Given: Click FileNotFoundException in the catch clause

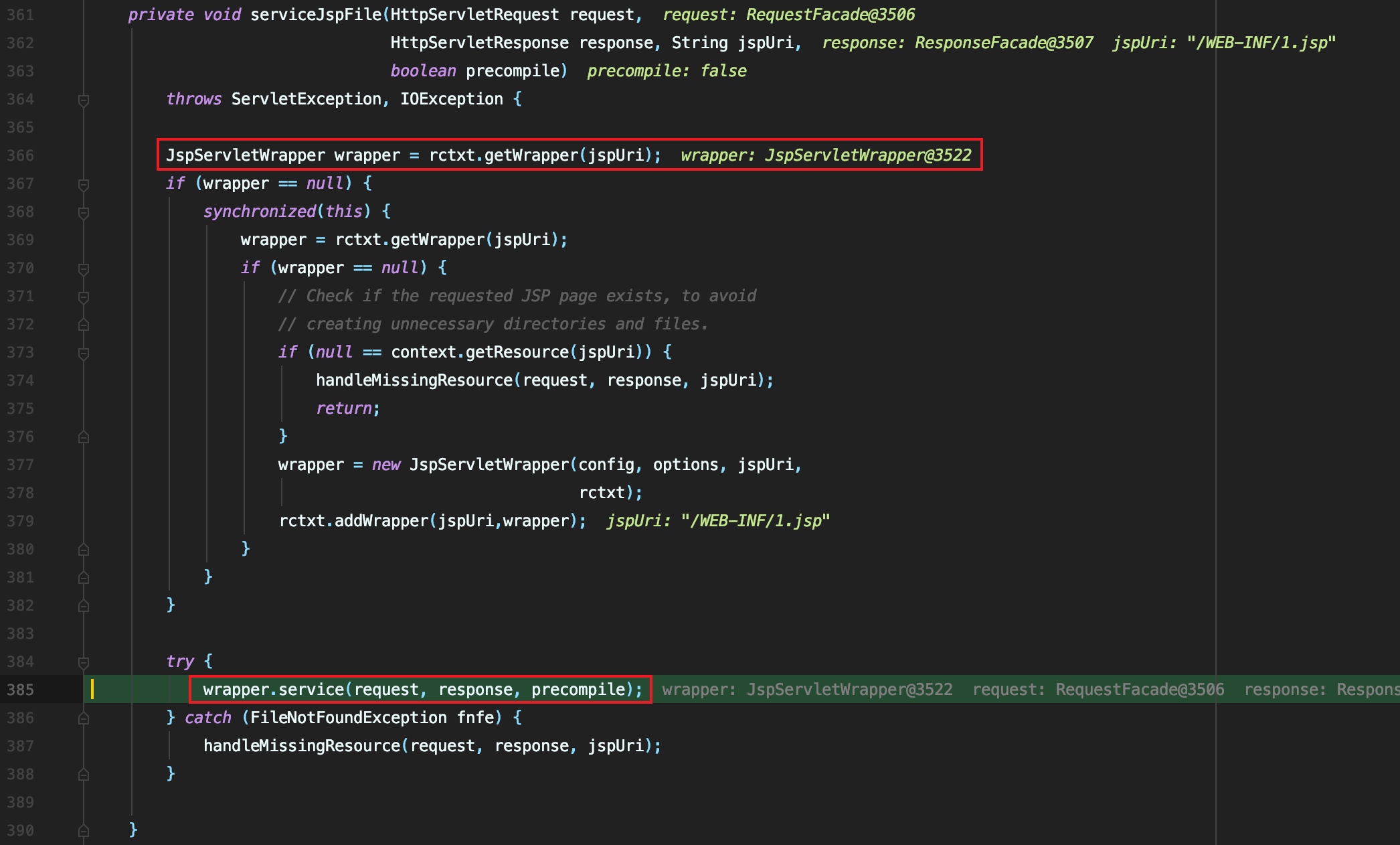Looking at the screenshot, I should coord(349,718).
